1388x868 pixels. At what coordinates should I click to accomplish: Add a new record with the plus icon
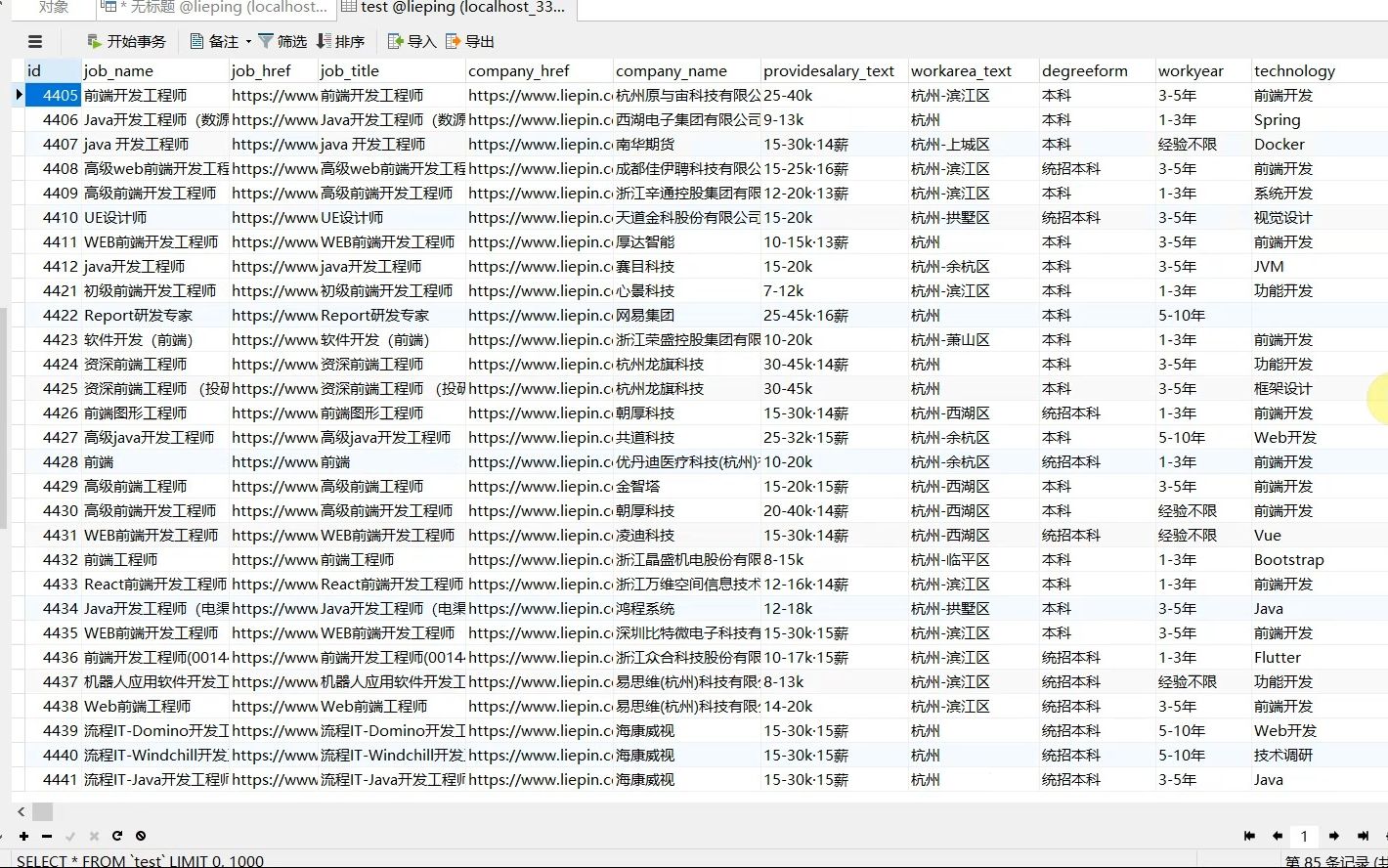click(x=23, y=836)
